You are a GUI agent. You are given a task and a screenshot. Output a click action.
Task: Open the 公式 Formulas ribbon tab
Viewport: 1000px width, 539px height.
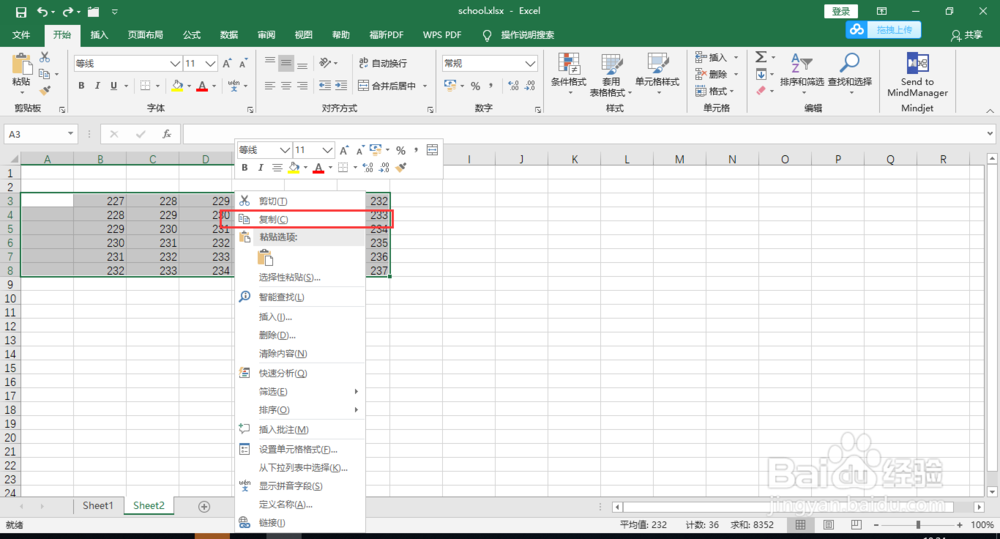tap(191, 35)
